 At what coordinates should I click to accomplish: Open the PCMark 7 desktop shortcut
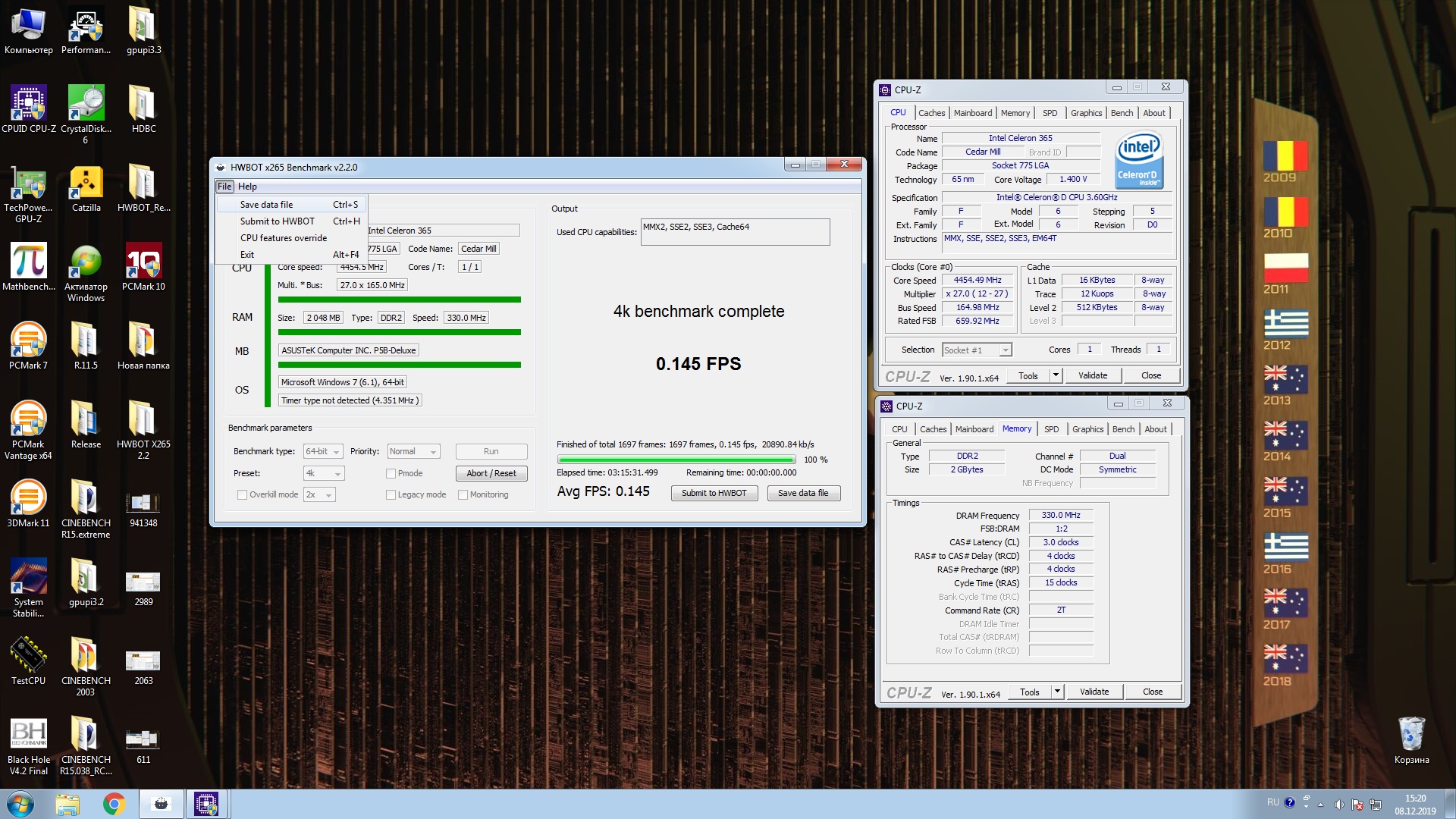(28, 346)
